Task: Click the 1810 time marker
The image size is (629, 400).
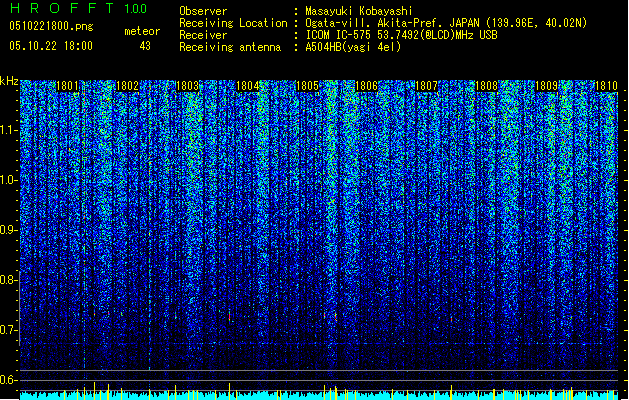Action: (x=606, y=86)
